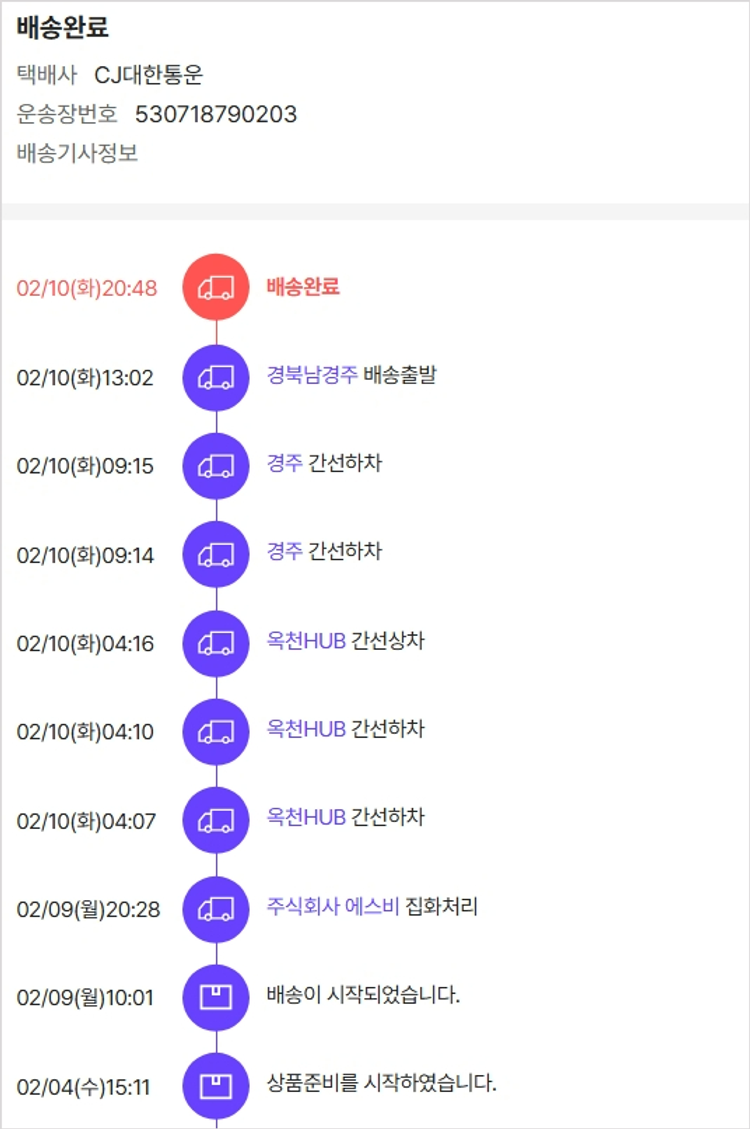Click the box icon for 상품준비를 시작하였습니다

click(x=216, y=1085)
